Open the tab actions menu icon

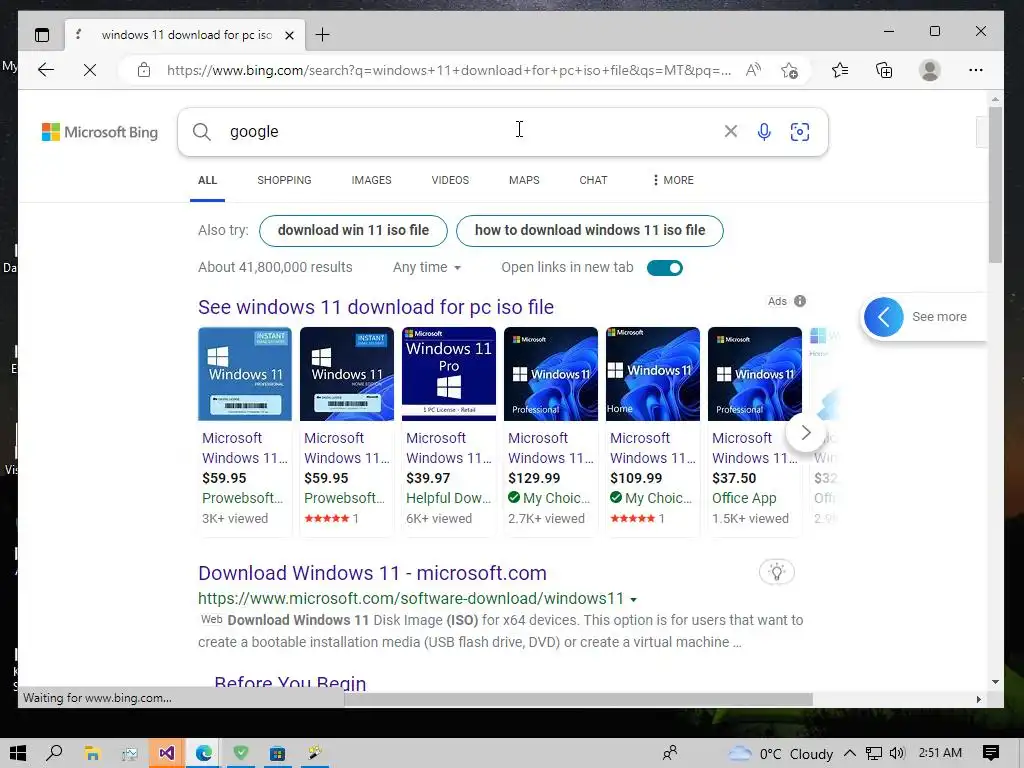pyautogui.click(x=42, y=35)
